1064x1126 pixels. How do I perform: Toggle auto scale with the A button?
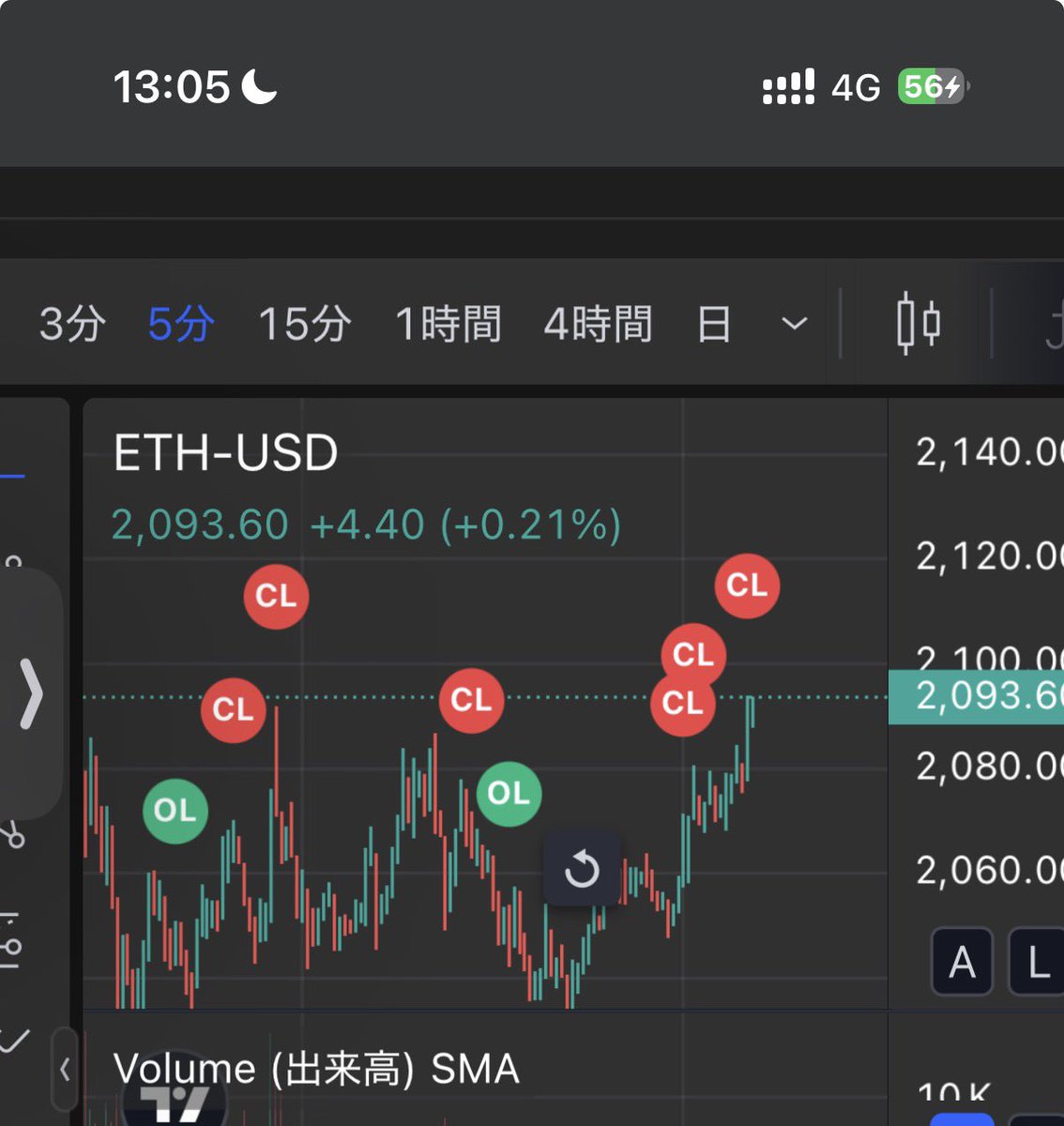point(962,962)
